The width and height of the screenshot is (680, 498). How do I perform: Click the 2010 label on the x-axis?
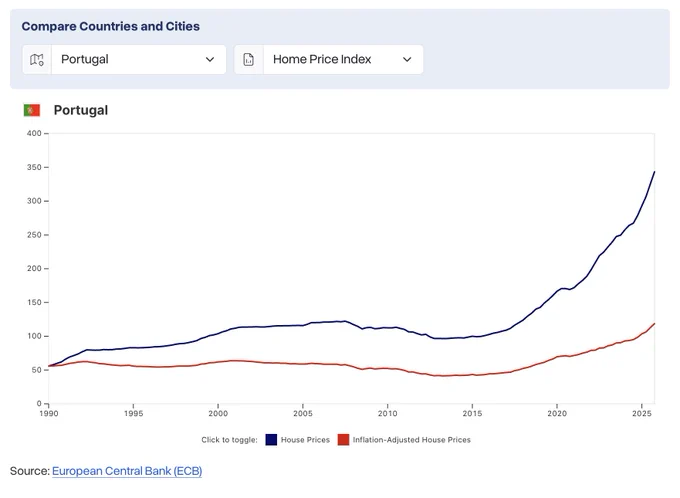pyautogui.click(x=387, y=413)
